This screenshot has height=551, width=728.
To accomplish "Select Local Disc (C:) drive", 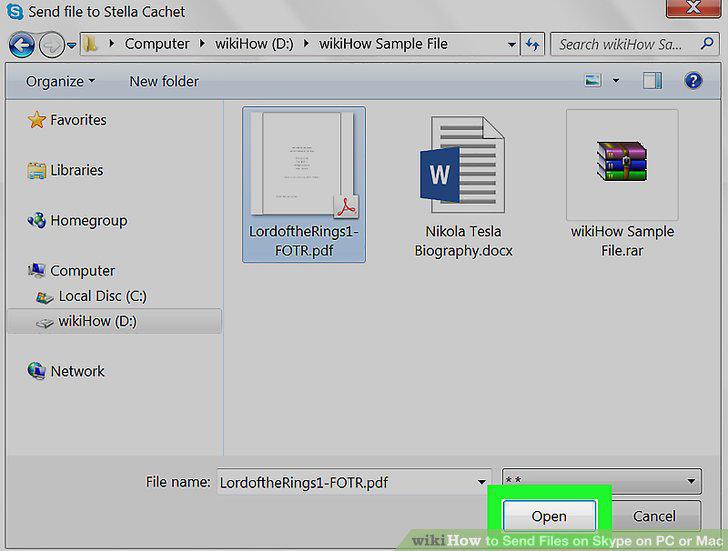I will pos(91,296).
